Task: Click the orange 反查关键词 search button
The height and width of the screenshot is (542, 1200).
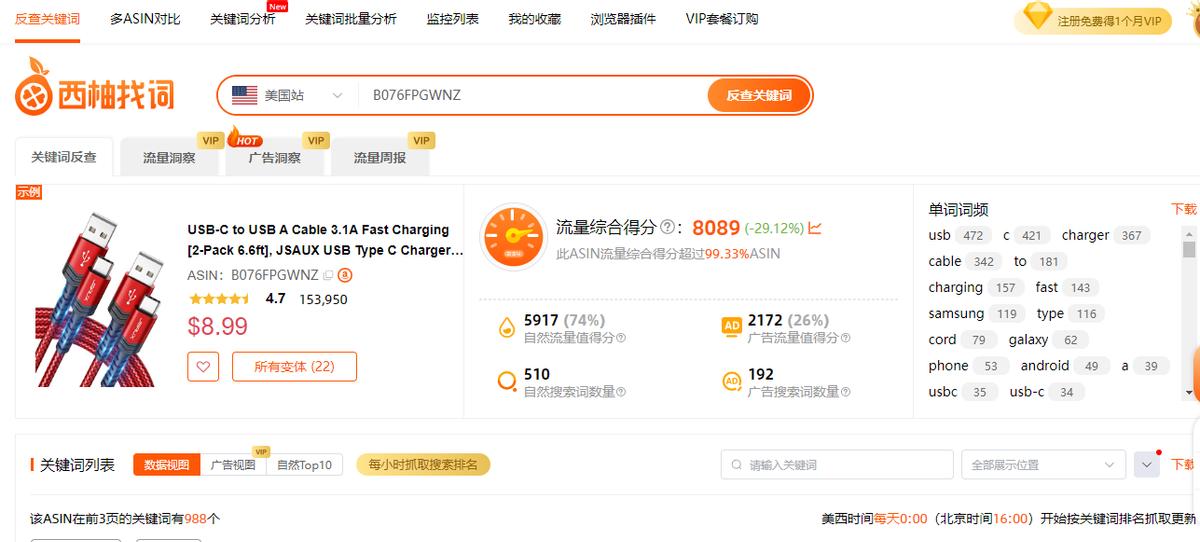Action: pyautogui.click(x=758, y=96)
